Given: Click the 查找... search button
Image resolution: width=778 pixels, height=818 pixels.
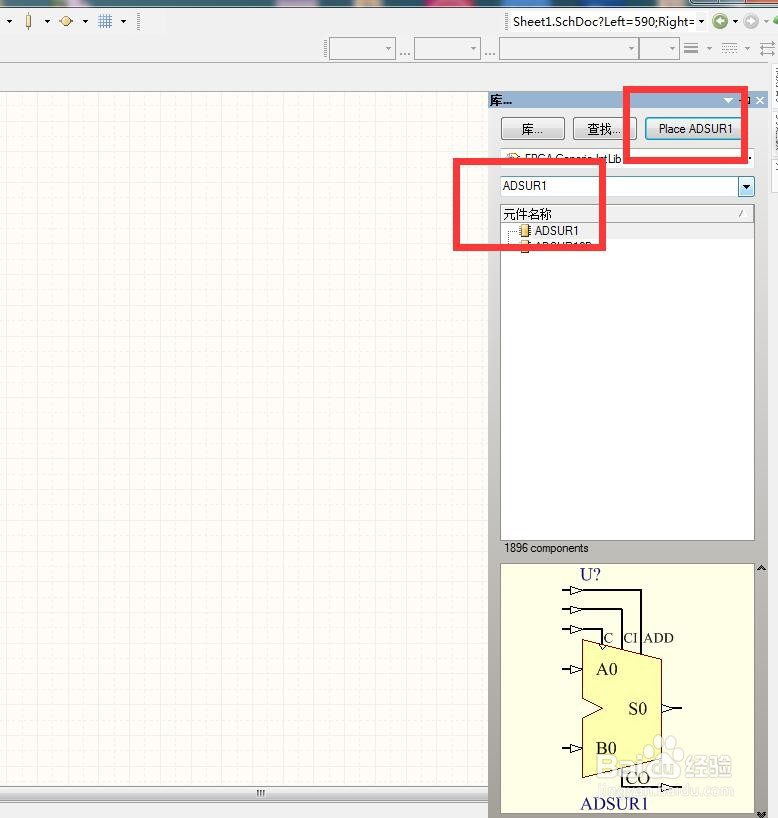Looking at the screenshot, I should [x=604, y=129].
